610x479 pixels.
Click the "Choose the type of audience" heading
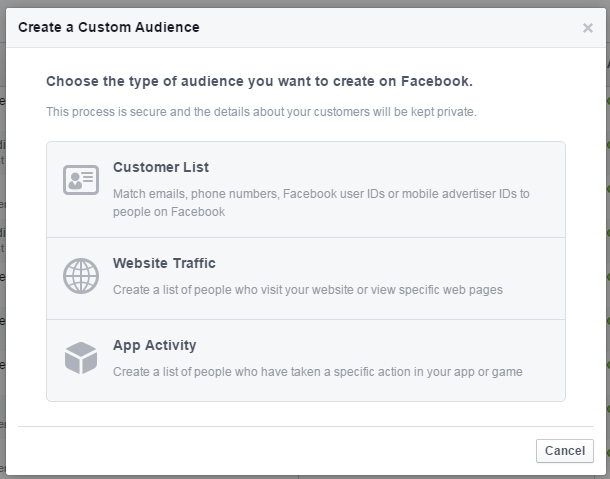(259, 80)
